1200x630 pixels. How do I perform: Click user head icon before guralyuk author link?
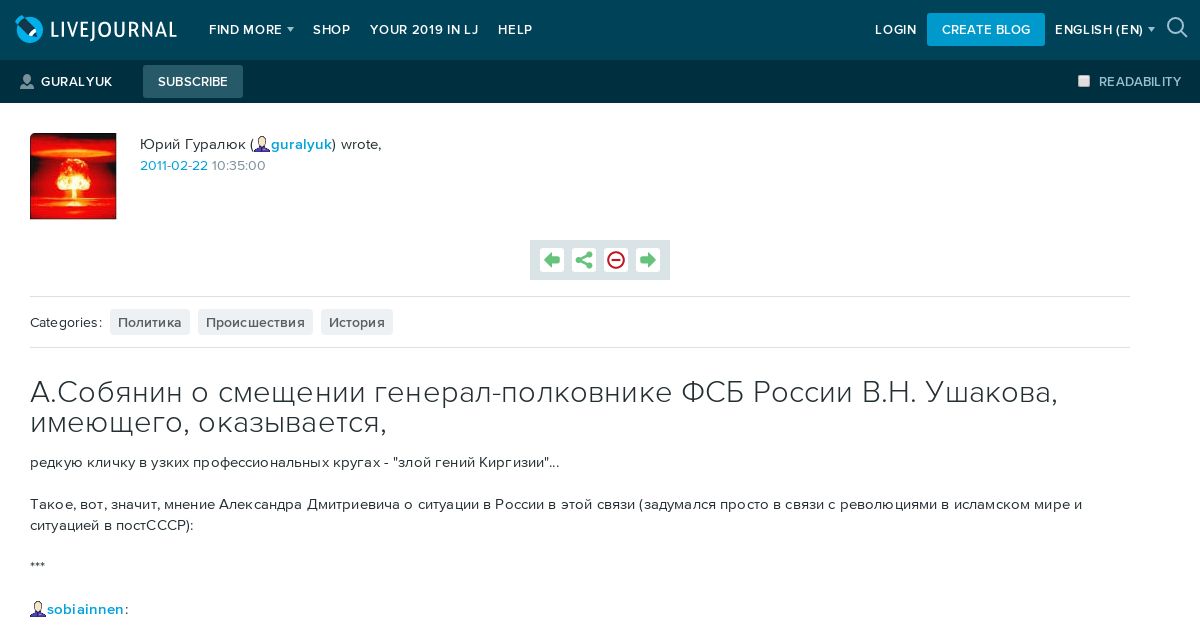click(x=262, y=144)
